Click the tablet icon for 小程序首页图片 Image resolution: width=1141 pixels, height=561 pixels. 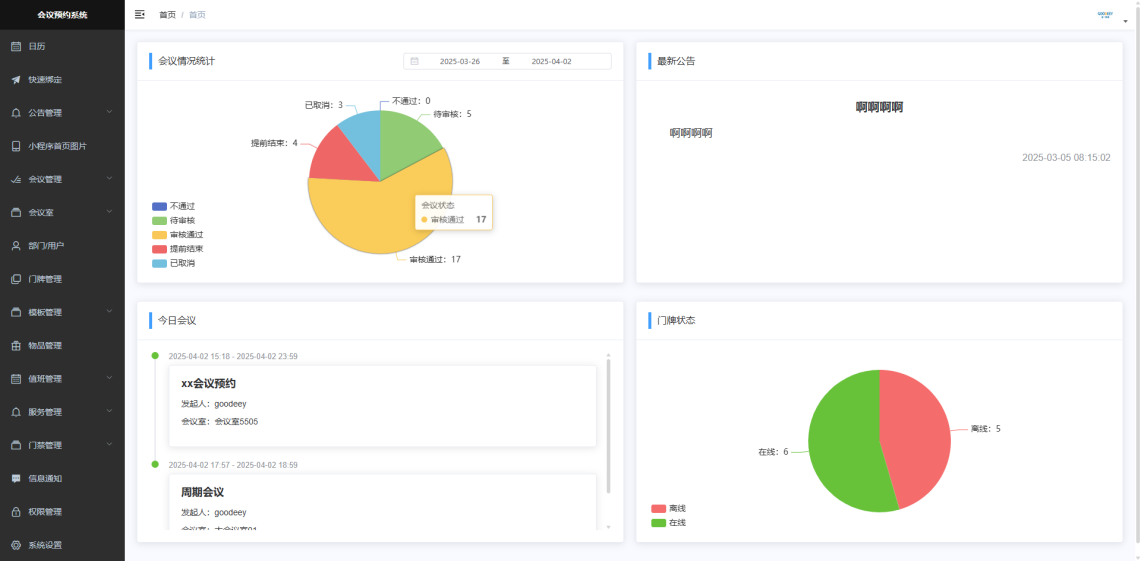(16, 146)
